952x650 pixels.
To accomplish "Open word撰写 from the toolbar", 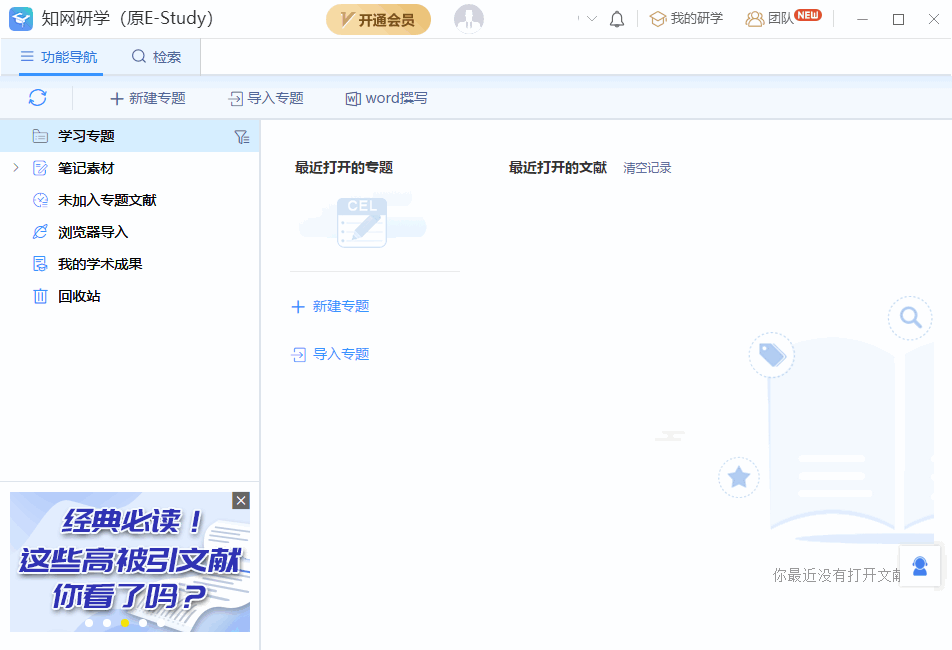I will [385, 97].
